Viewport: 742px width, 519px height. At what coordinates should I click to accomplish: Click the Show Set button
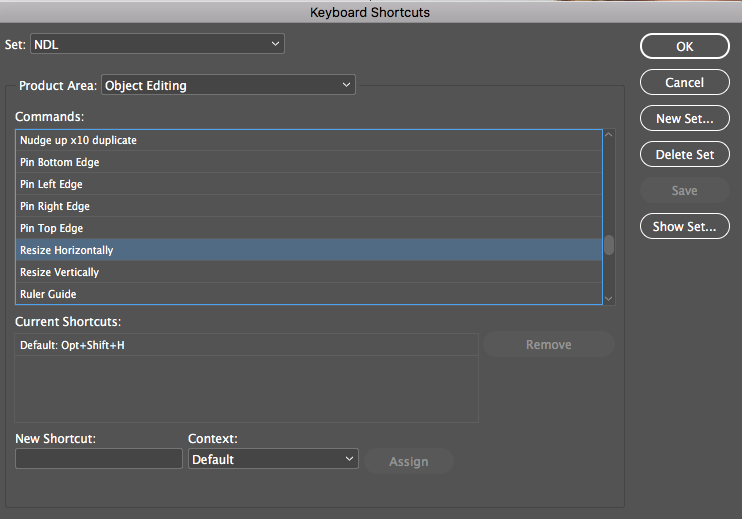coord(684,226)
